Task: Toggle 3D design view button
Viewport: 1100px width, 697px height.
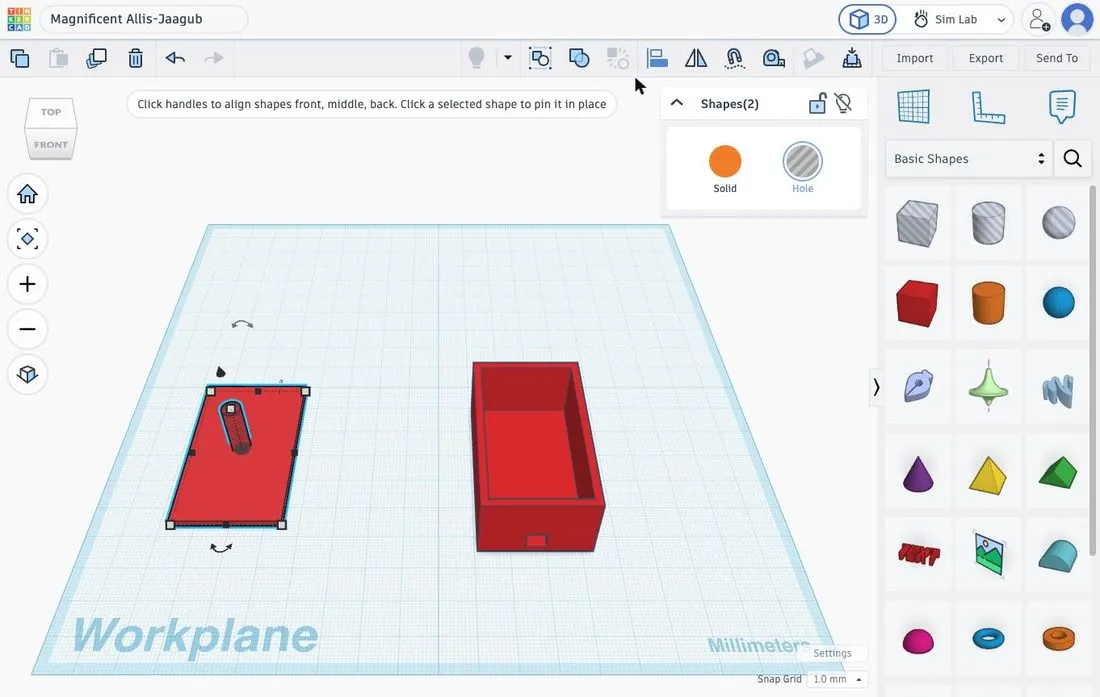Action: coord(868,20)
